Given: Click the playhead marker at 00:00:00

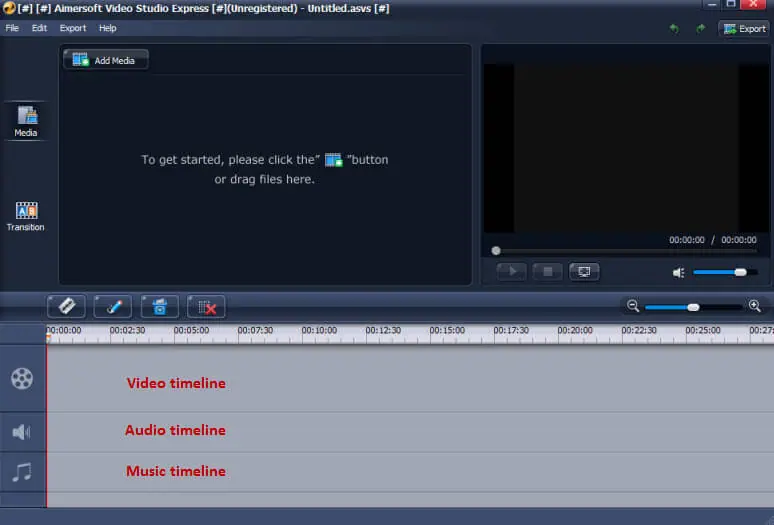Looking at the screenshot, I should 48,338.
